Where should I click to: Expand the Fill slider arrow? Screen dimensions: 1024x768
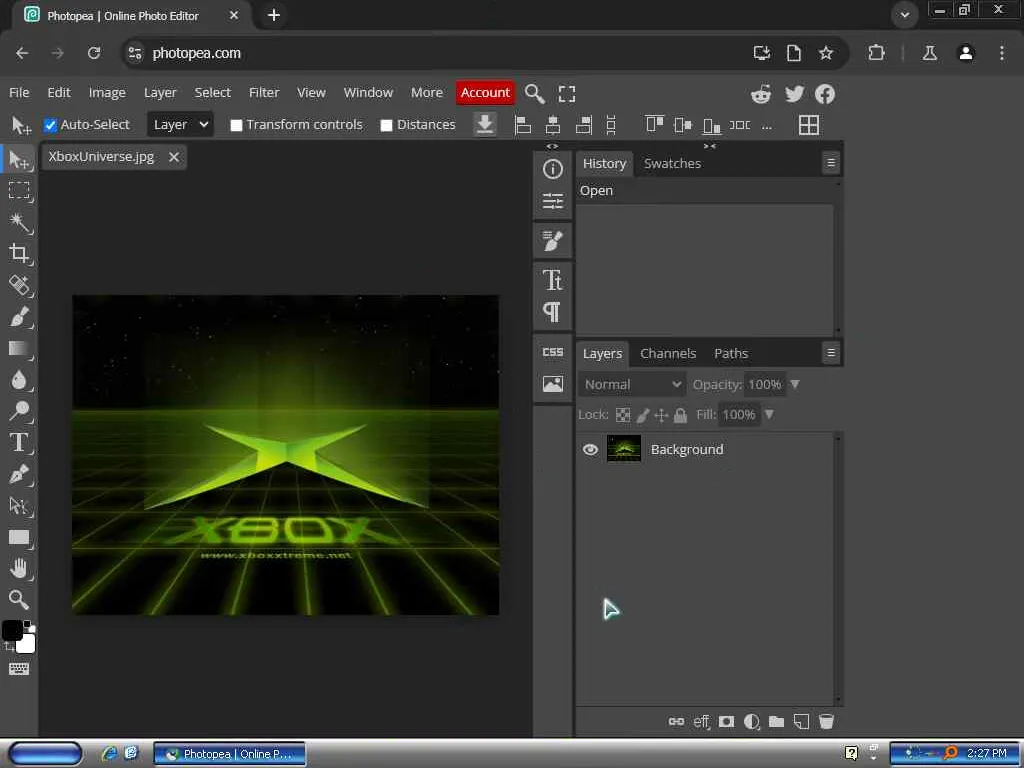[769, 414]
